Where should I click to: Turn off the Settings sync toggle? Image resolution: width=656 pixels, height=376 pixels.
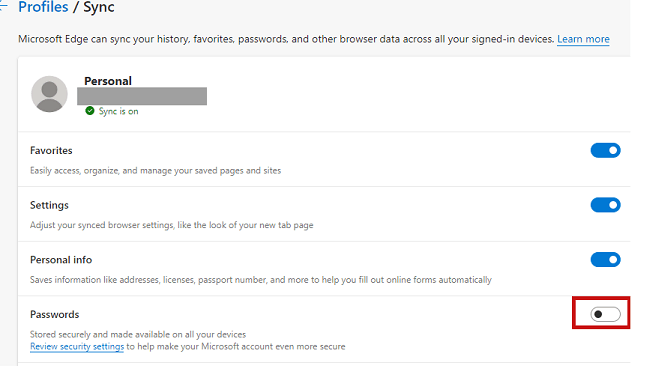tap(605, 205)
